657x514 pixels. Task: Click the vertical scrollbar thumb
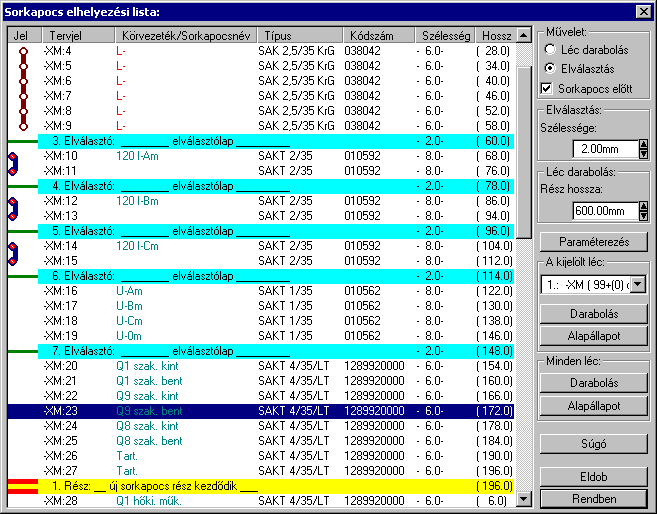coord(523,152)
